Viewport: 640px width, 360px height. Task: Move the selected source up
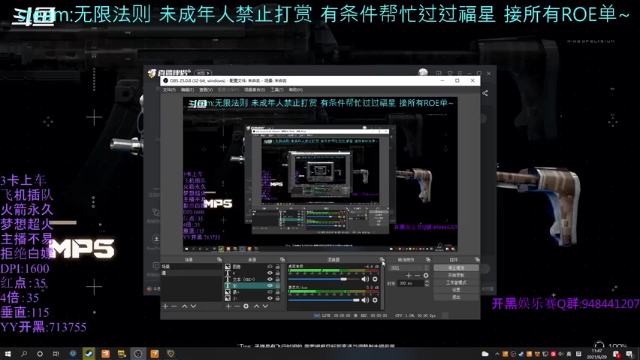tap(256, 306)
